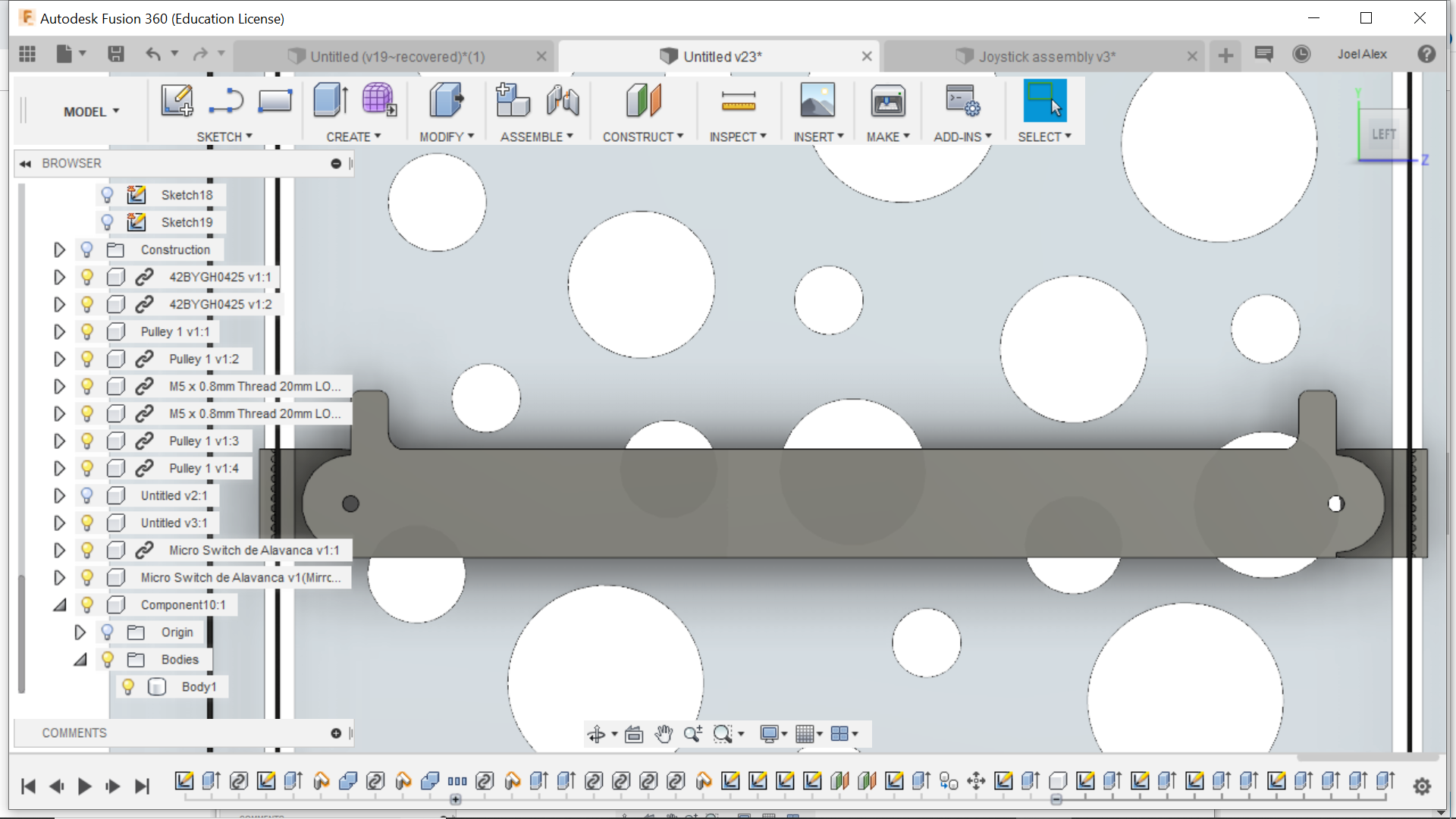The height and width of the screenshot is (819, 1456).
Task: Switch to Joystick assembly v3 tab
Action: (1045, 56)
